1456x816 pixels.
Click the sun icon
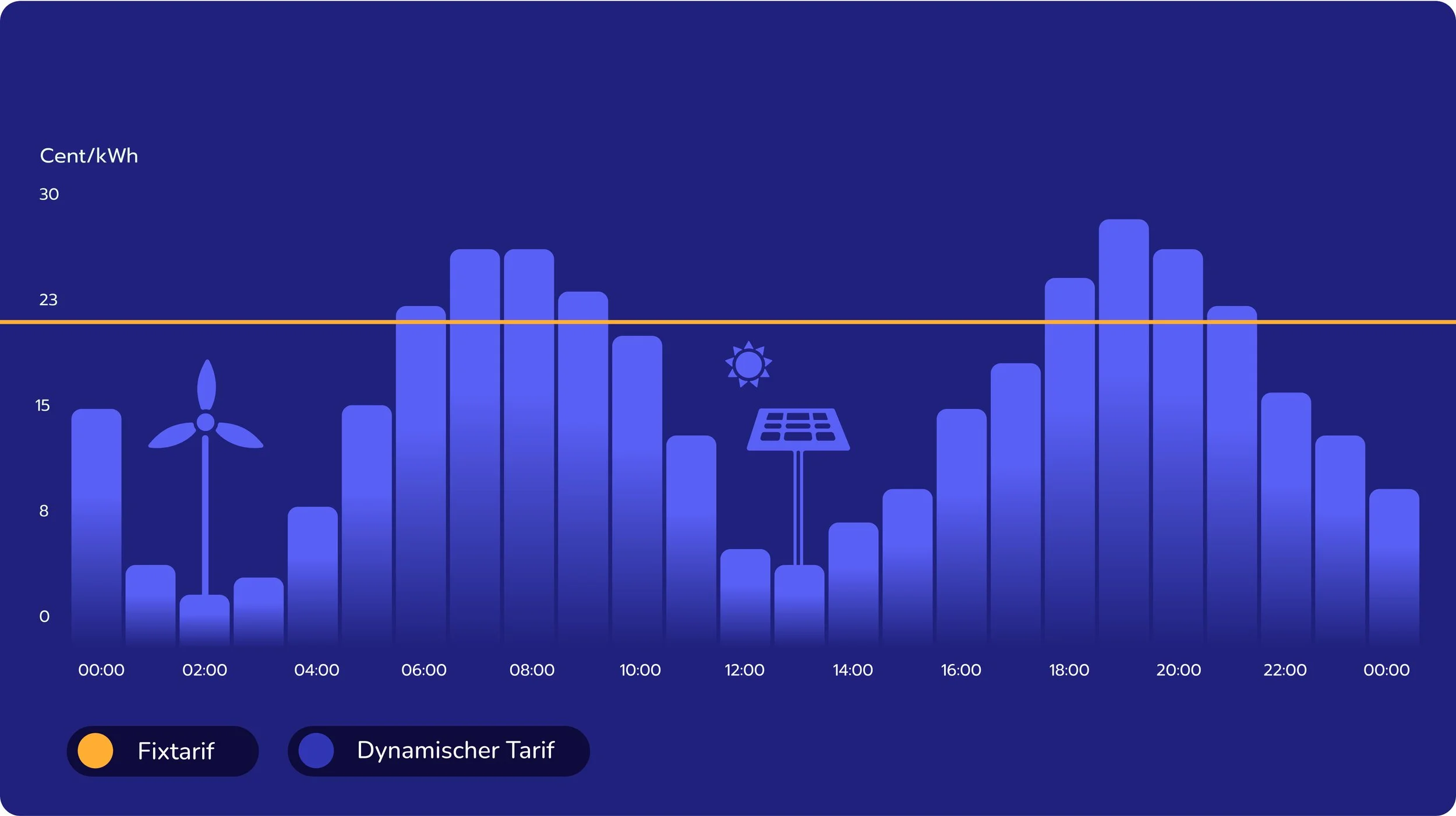[748, 365]
